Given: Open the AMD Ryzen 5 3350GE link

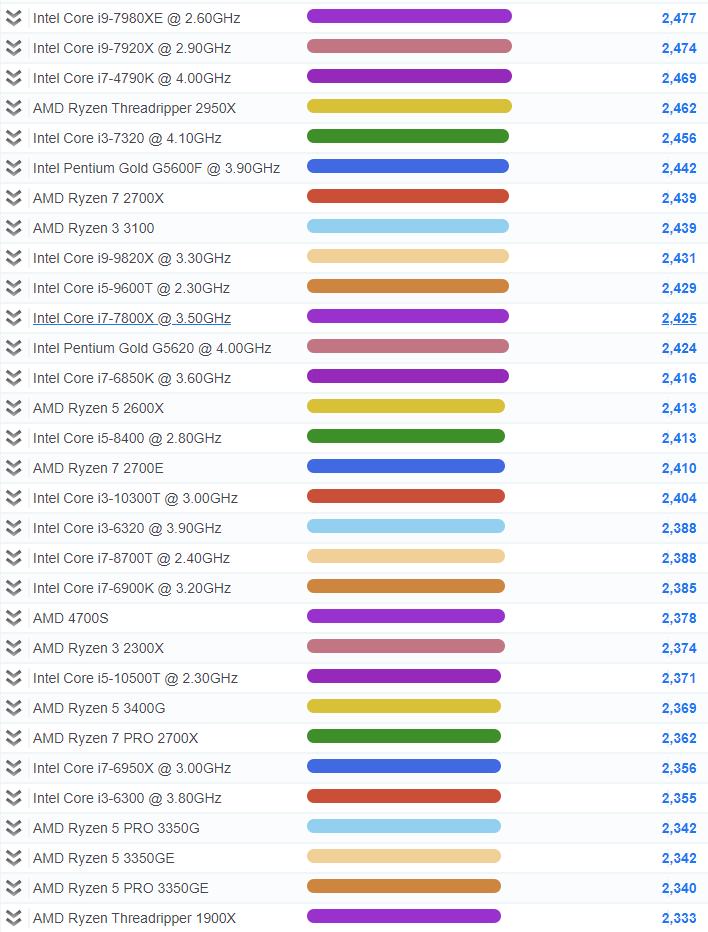Looking at the screenshot, I should coord(103,858).
